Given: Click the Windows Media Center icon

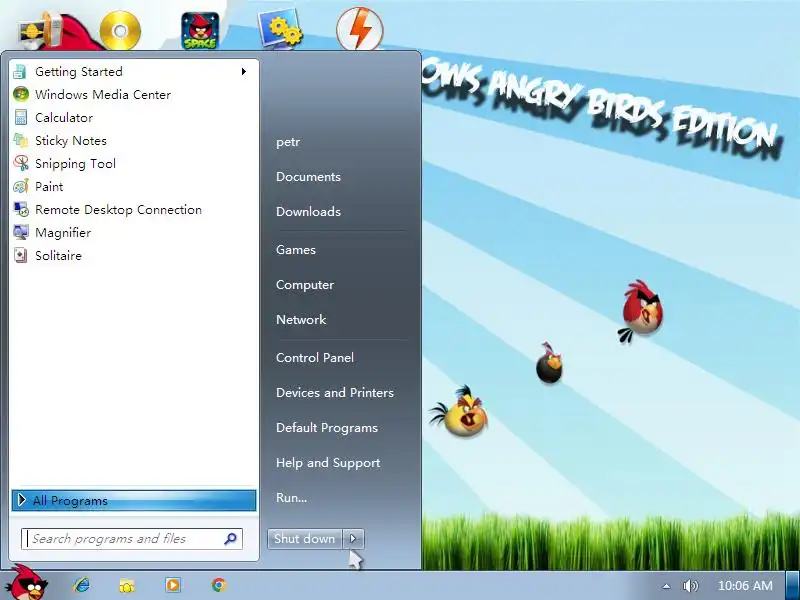Looking at the screenshot, I should coord(20,94).
